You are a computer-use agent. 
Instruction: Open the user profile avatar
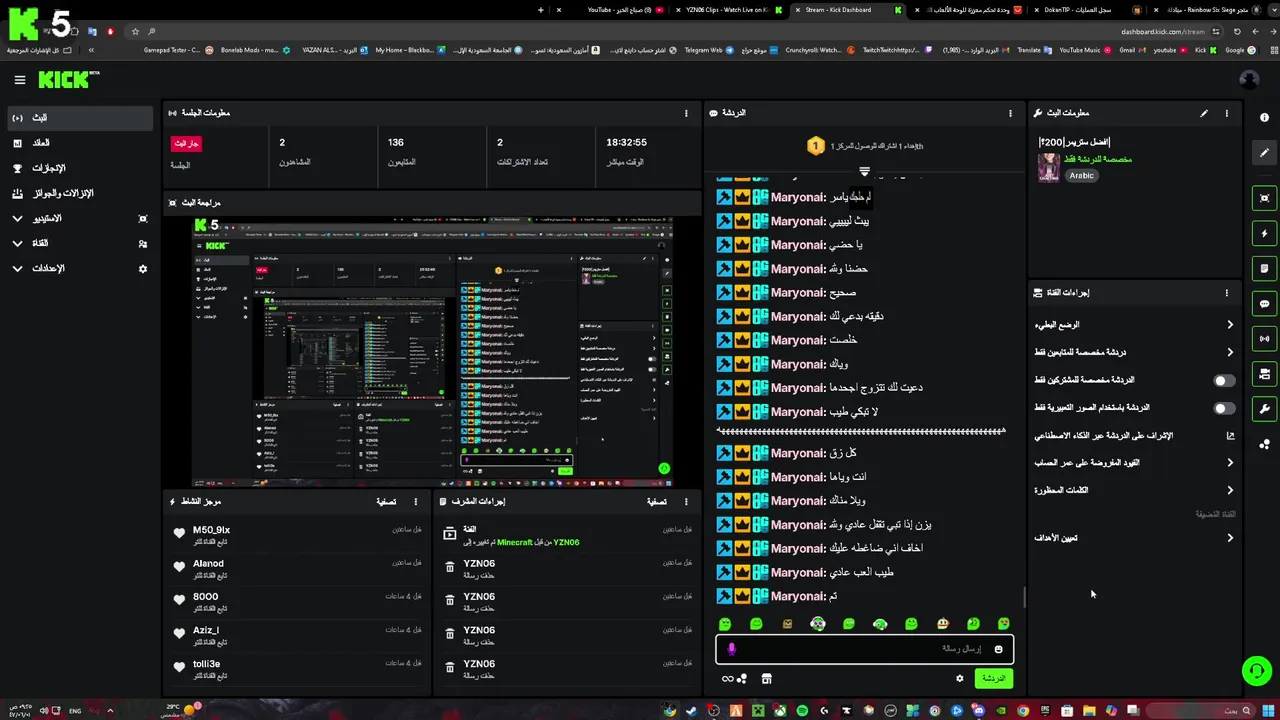point(1248,80)
